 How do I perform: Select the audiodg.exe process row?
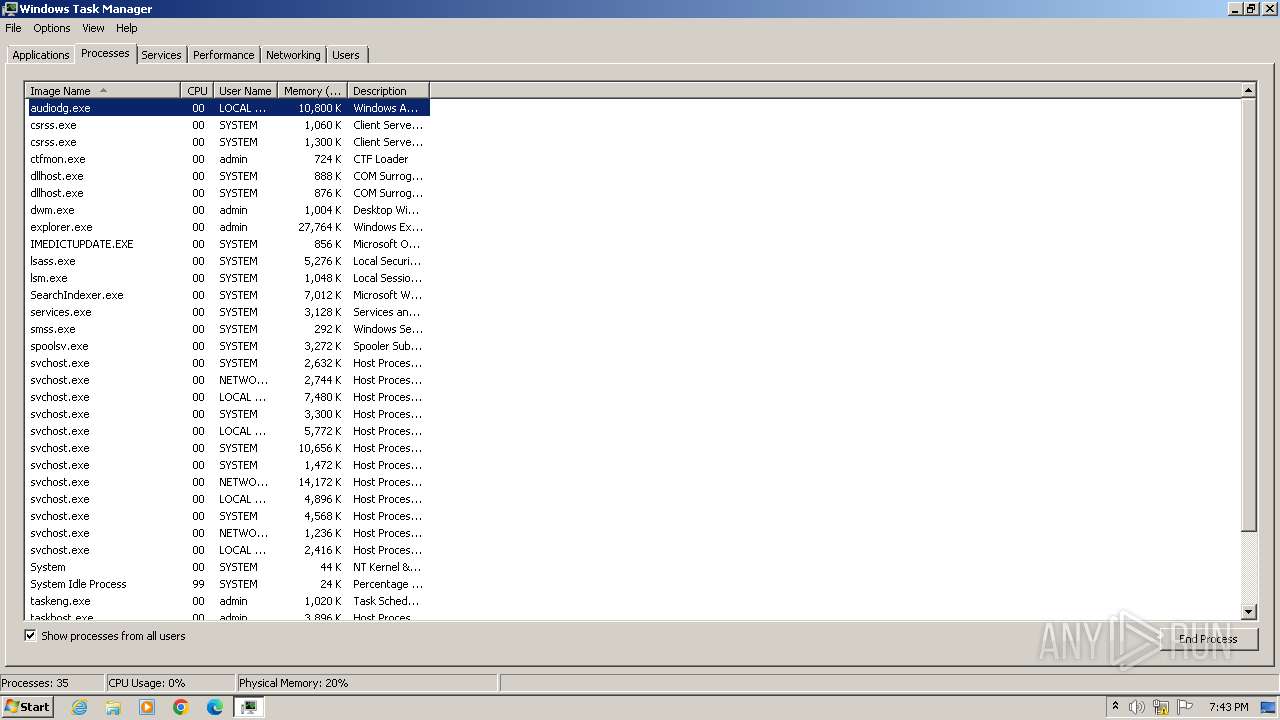pyautogui.click(x=227, y=108)
